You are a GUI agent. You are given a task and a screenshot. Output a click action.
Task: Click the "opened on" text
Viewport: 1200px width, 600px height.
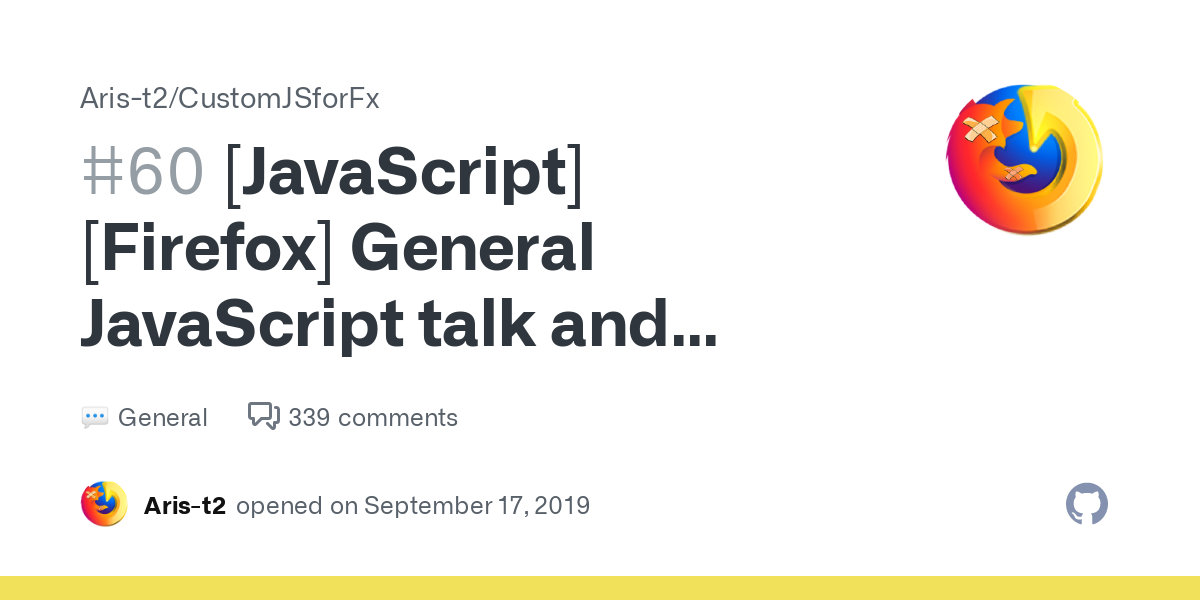[x=296, y=506]
